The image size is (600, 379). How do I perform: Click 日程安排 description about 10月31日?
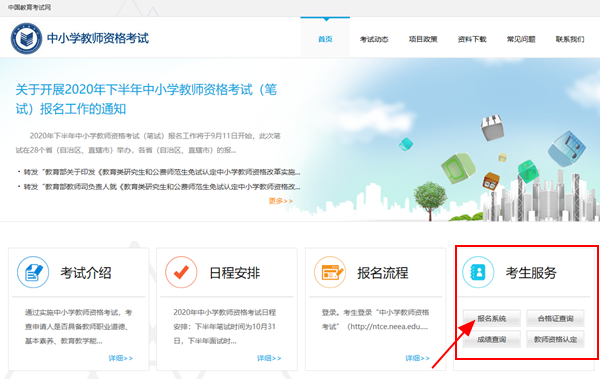pos(225,327)
